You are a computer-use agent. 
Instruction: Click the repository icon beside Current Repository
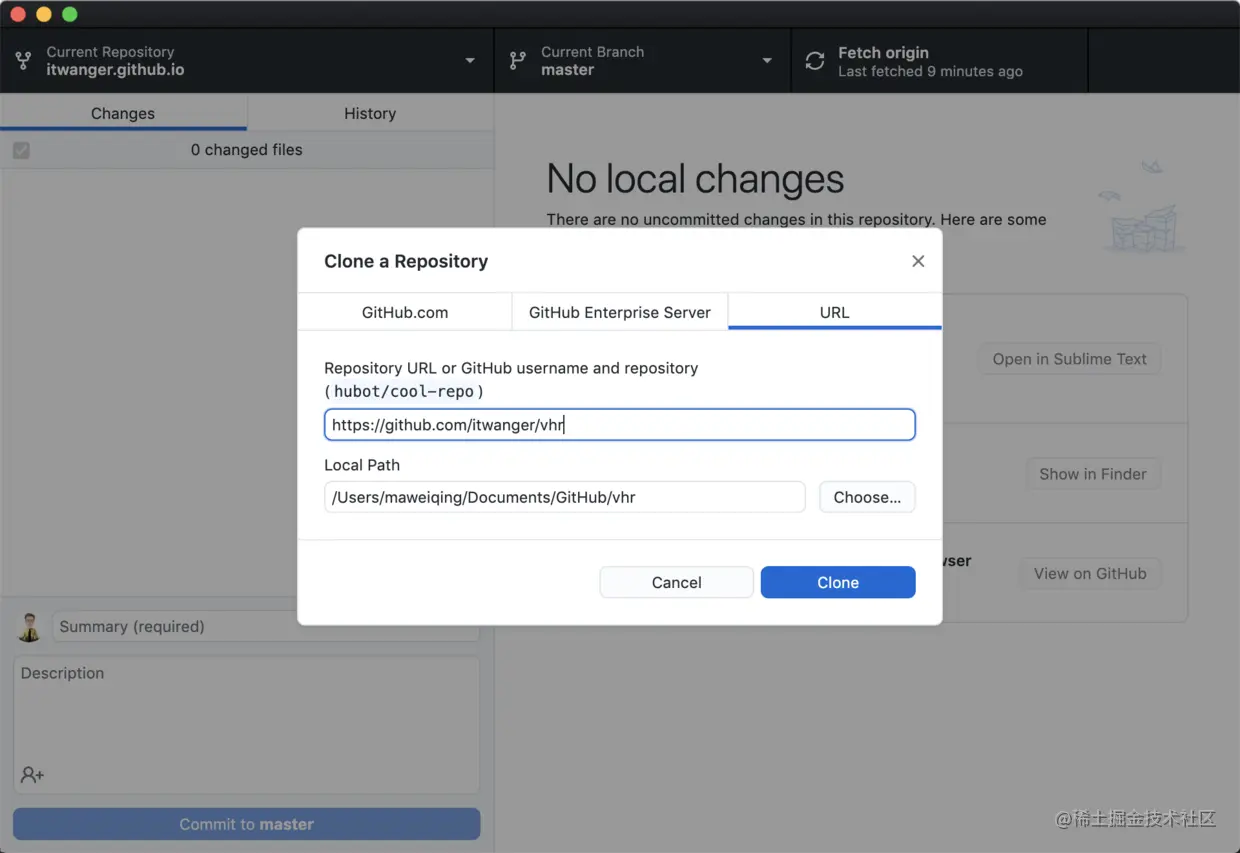coord(23,61)
